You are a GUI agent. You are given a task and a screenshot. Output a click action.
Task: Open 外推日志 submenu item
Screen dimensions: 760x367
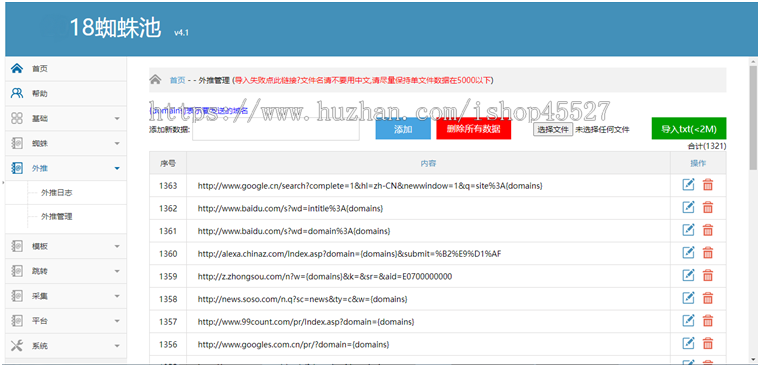(x=57, y=193)
